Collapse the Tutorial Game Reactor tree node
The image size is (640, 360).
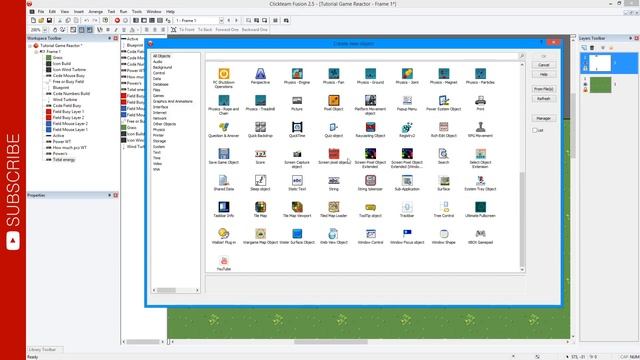(x=30, y=46)
